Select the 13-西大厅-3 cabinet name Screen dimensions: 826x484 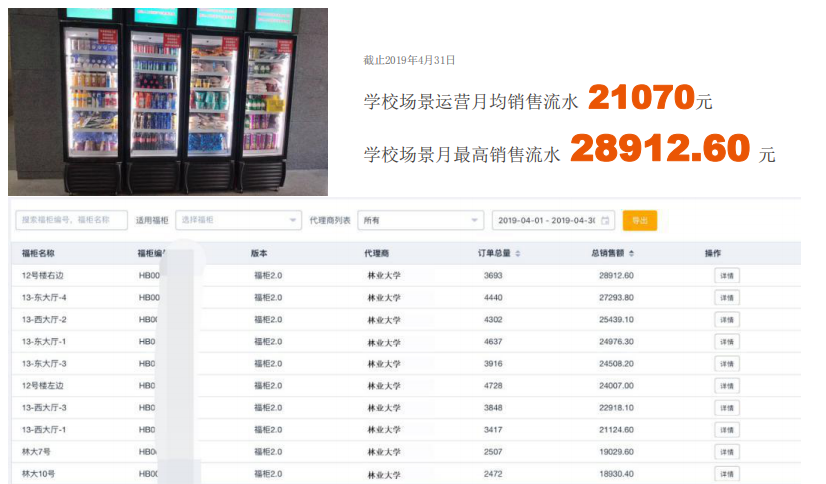tap(44, 408)
